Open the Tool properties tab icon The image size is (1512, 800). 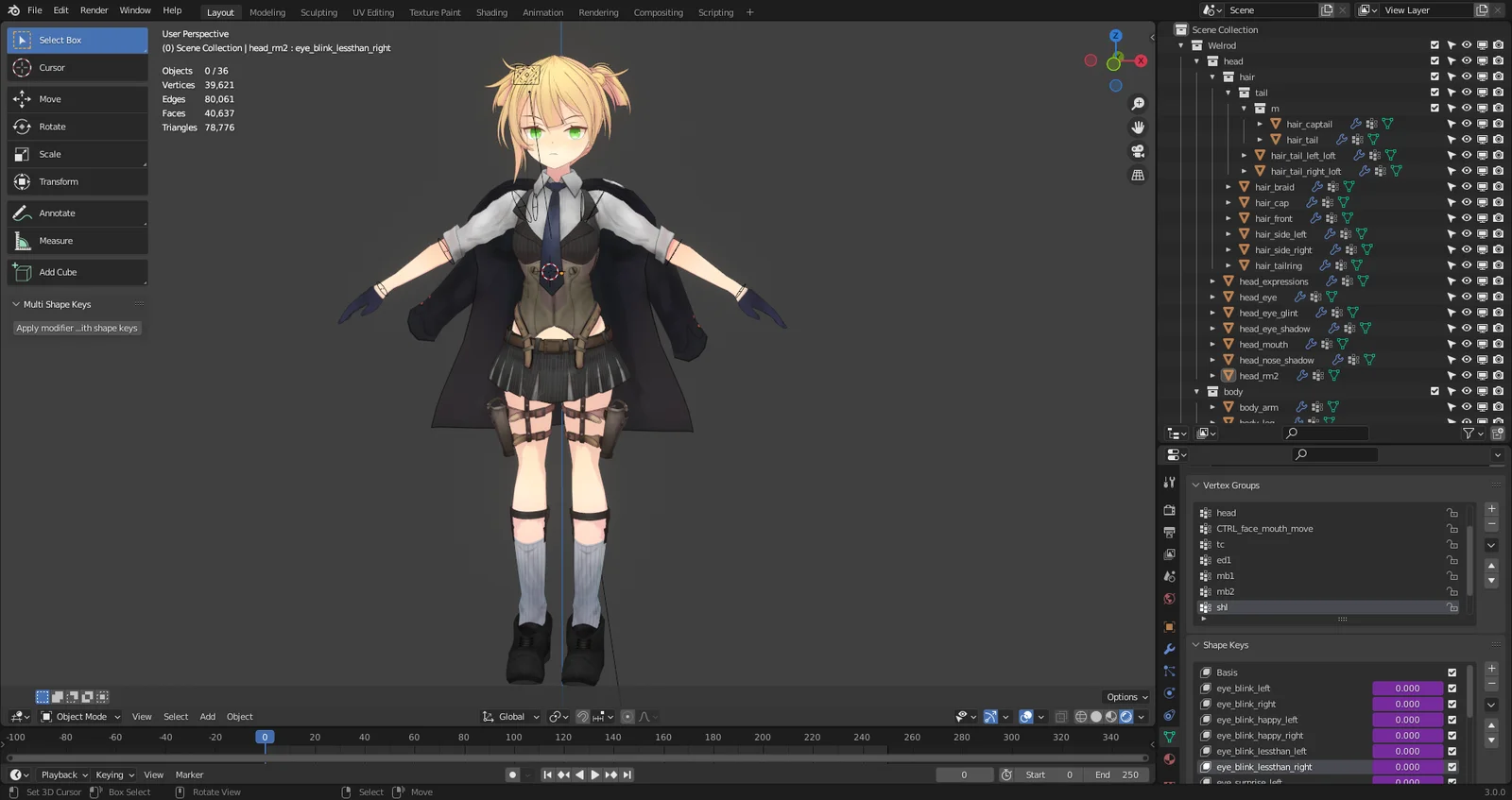point(1169,483)
